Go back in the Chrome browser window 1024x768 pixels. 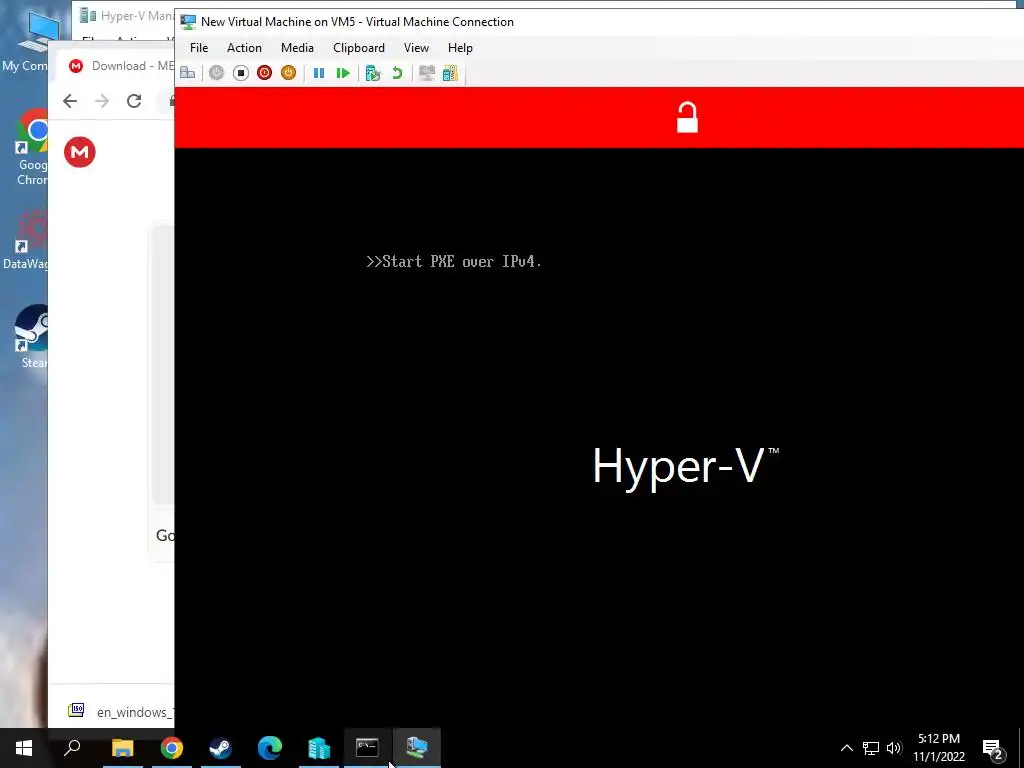point(70,101)
